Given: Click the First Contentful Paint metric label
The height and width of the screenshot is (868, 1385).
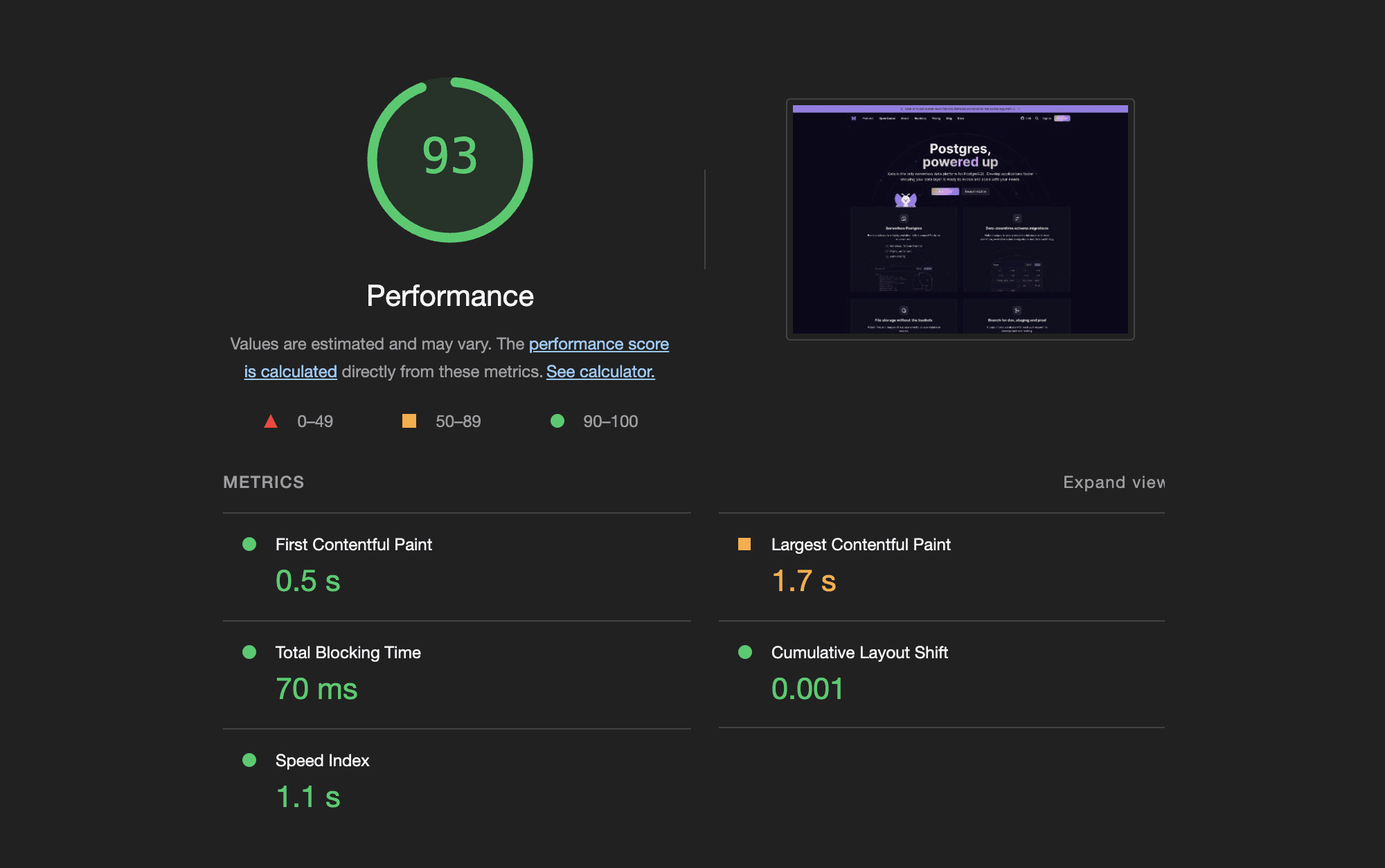Looking at the screenshot, I should (x=353, y=545).
